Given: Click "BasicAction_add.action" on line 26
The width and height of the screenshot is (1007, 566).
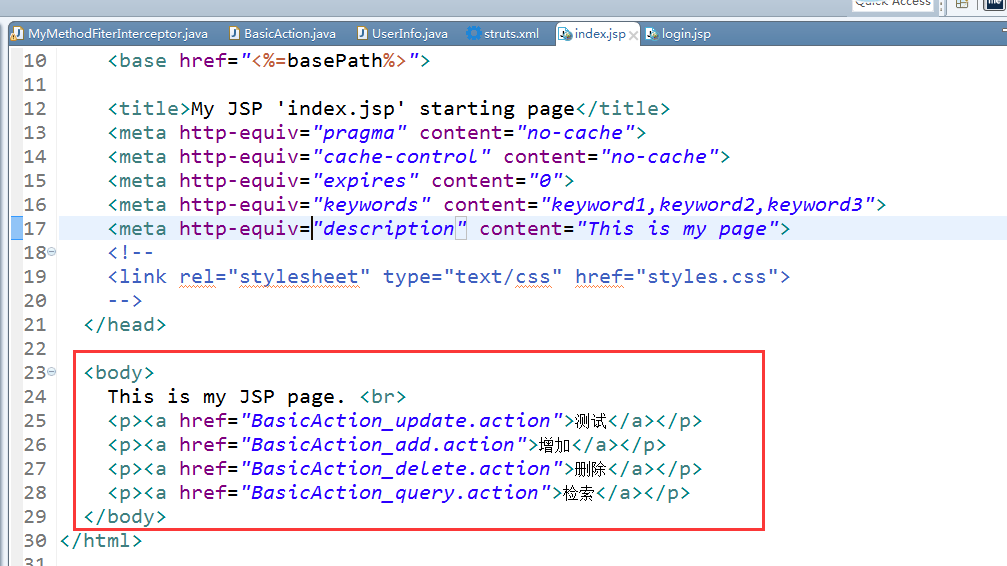Looking at the screenshot, I should coord(382,445).
